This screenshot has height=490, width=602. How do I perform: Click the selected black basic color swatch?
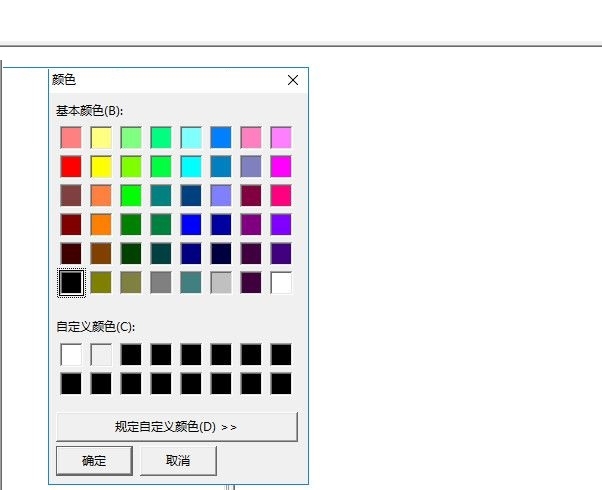tap(71, 283)
